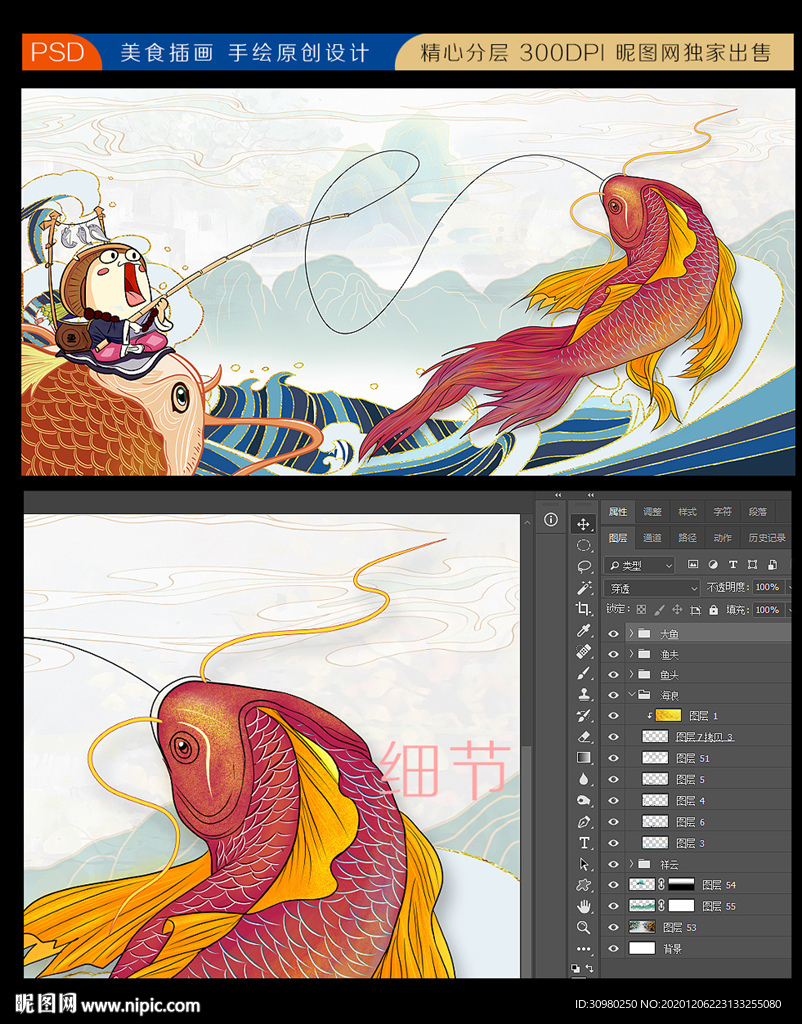The image size is (802, 1024).
Task: Click the lock-all padlock button
Action: click(x=713, y=609)
